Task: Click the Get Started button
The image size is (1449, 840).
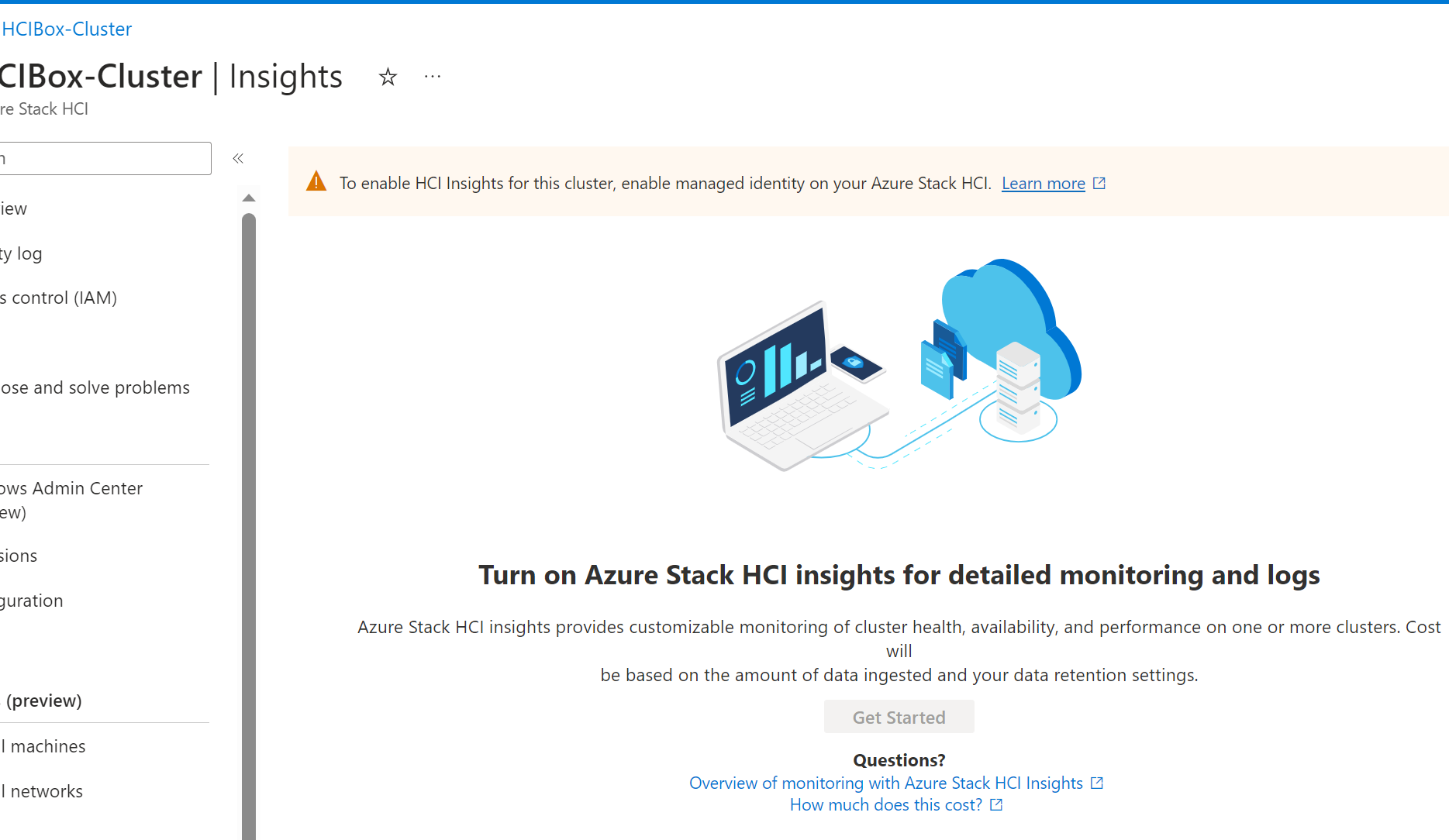Action: pyautogui.click(x=899, y=717)
